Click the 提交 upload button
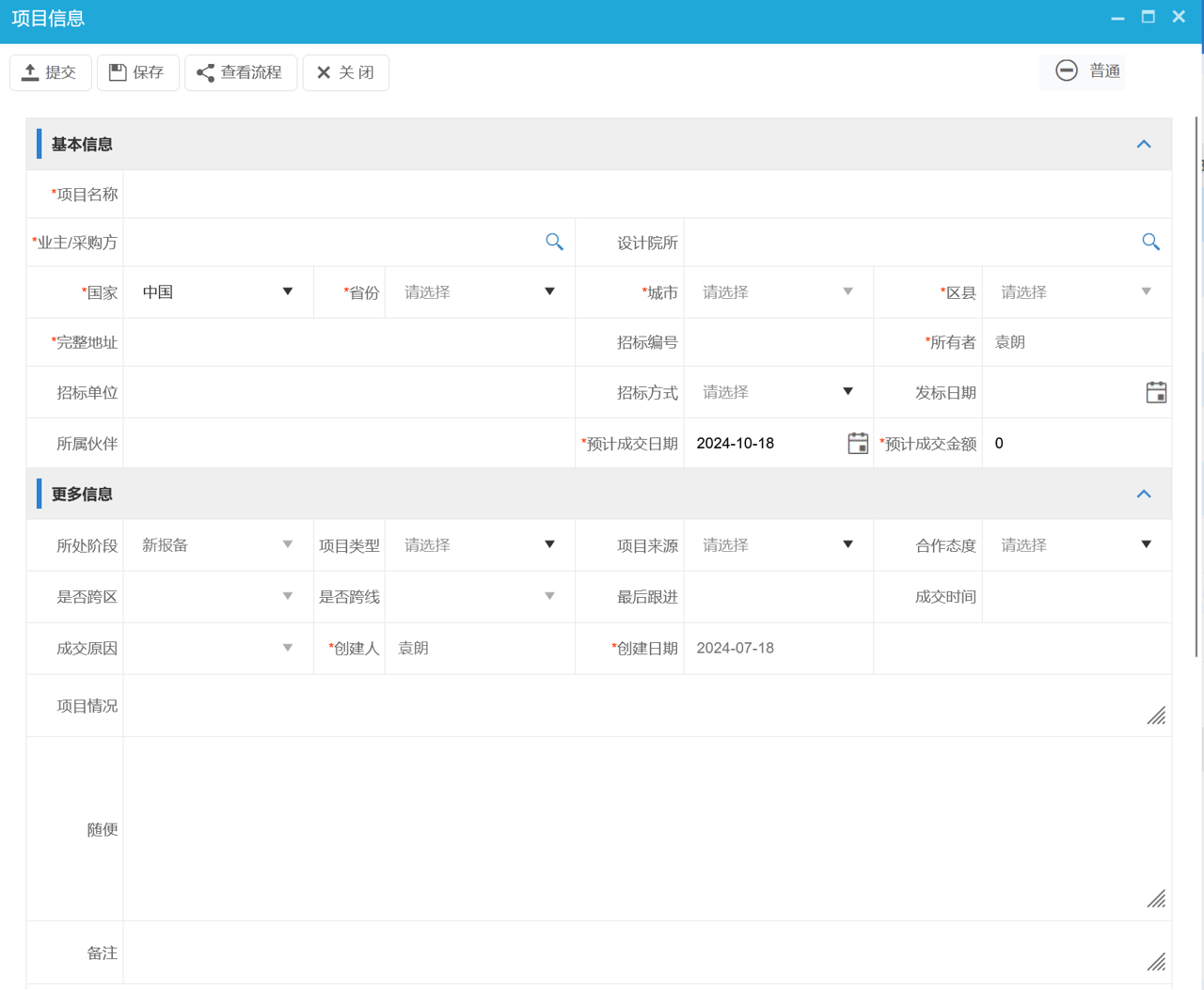 (50, 72)
